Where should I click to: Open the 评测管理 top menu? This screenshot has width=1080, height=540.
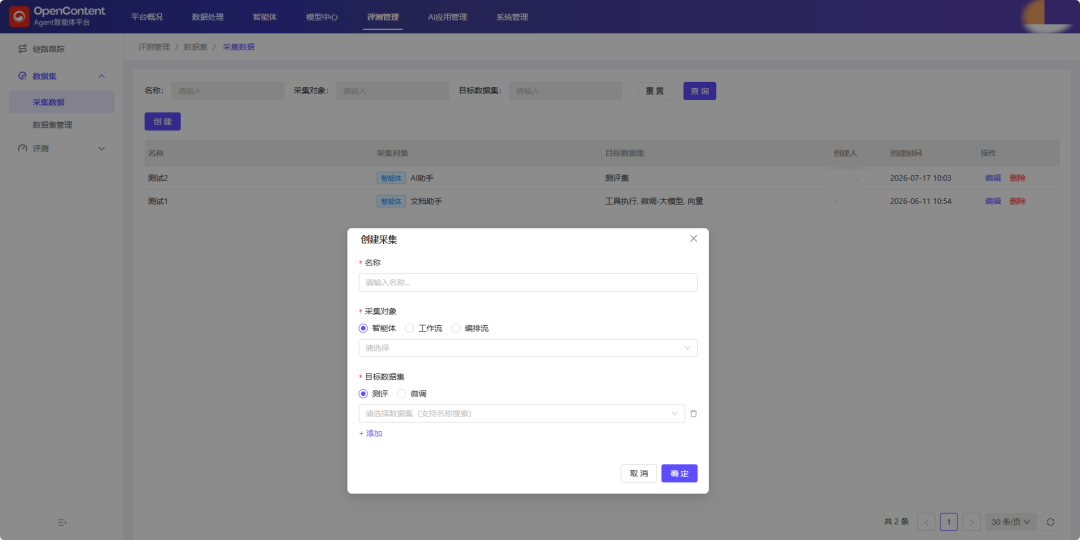(382, 17)
